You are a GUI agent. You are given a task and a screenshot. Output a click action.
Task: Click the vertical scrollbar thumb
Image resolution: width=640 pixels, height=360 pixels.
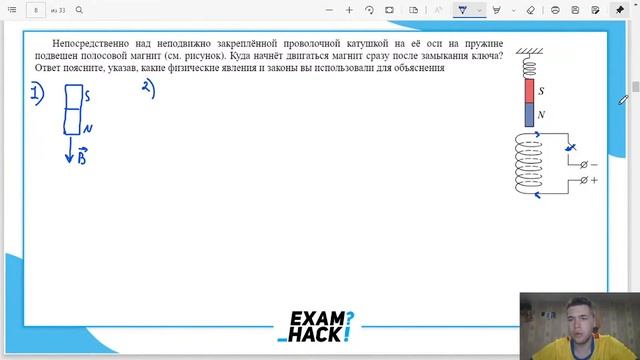tap(636, 86)
